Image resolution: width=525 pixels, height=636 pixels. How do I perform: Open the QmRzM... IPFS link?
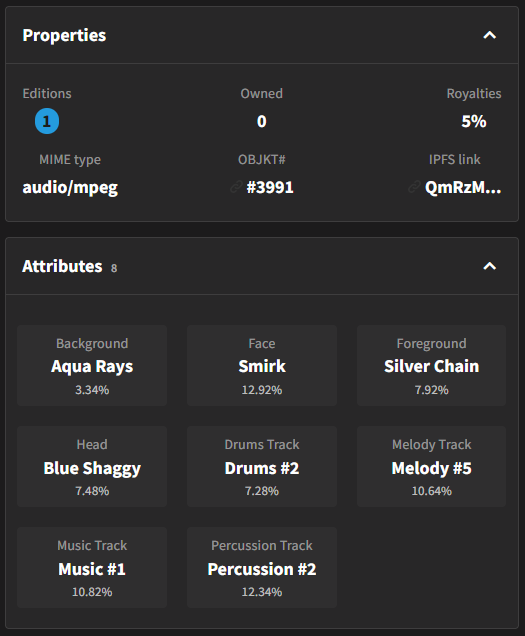click(463, 187)
